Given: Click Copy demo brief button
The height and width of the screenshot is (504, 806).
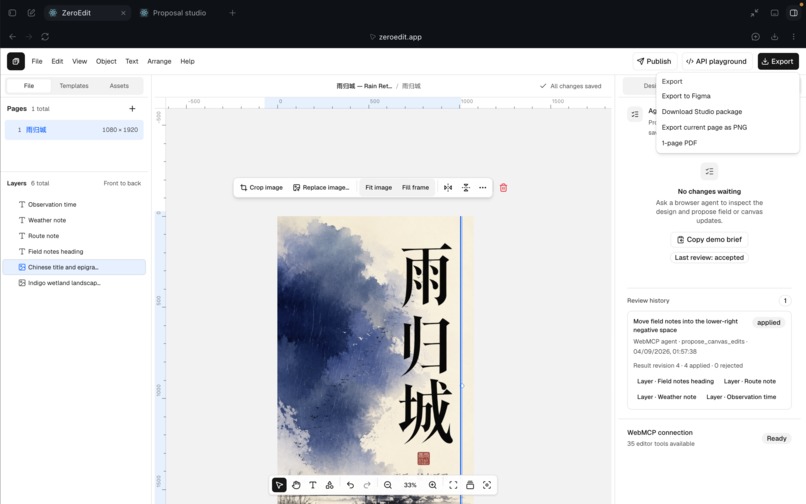Looking at the screenshot, I should (709, 240).
